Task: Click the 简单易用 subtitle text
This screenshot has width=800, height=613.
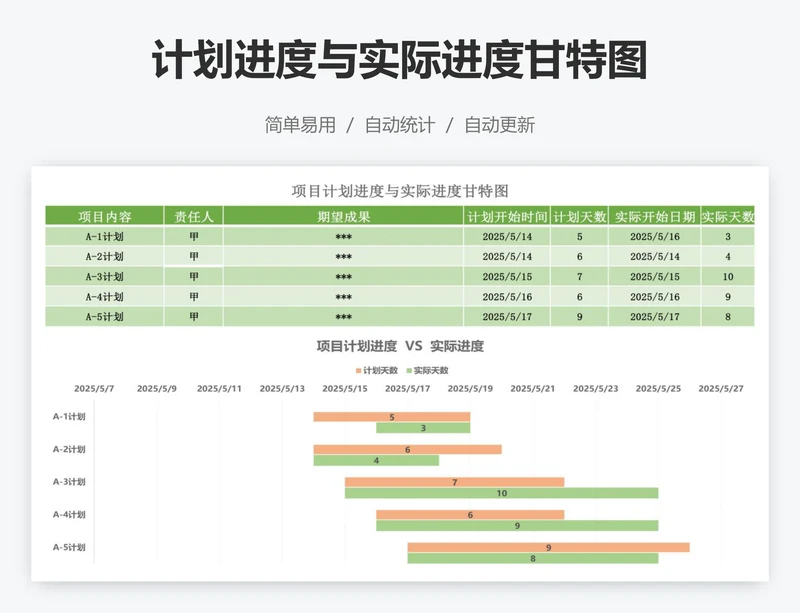Action: (x=300, y=125)
